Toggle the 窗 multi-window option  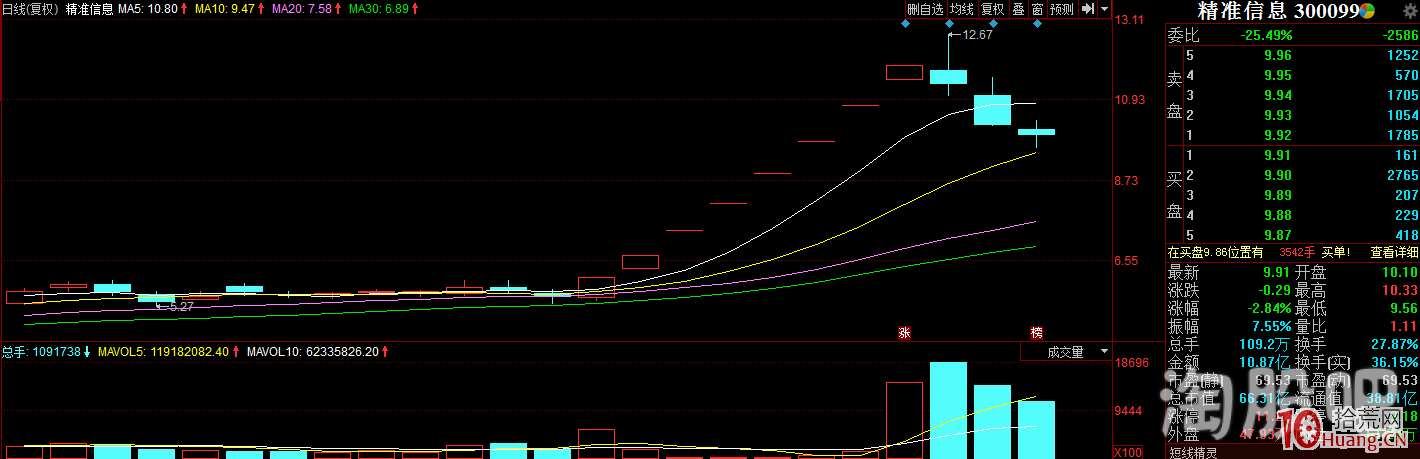click(1037, 9)
